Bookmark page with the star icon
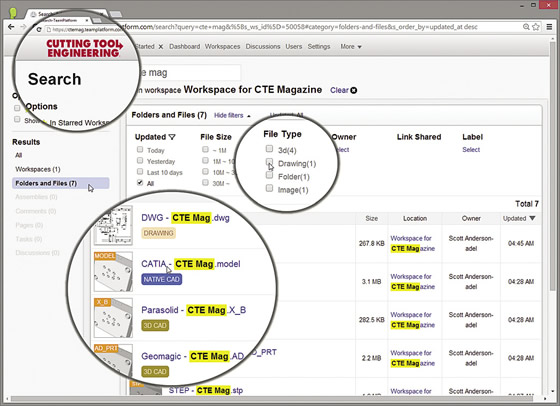Viewport: 560px width, 406px height. click(x=536, y=27)
